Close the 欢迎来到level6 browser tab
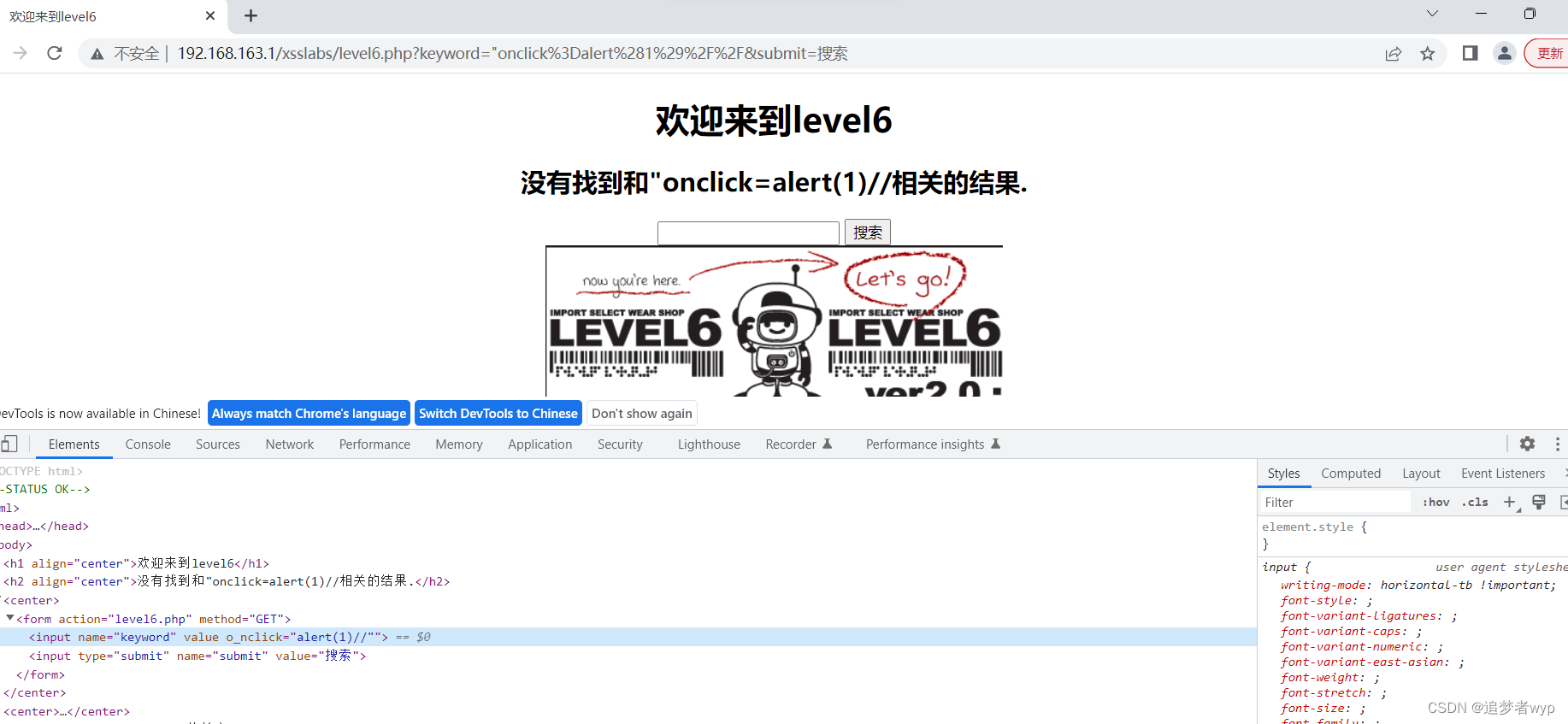This screenshot has width=1568, height=724. [210, 16]
